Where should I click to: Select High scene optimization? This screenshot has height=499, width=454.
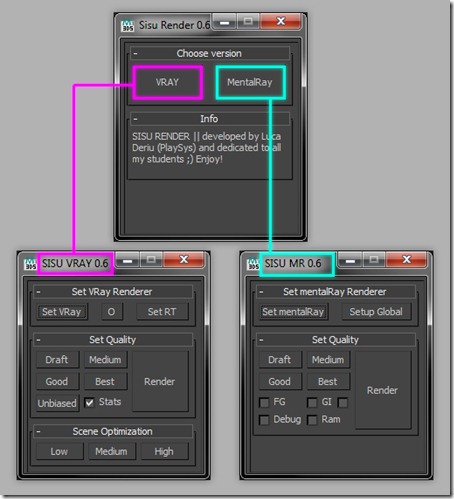tap(164, 452)
